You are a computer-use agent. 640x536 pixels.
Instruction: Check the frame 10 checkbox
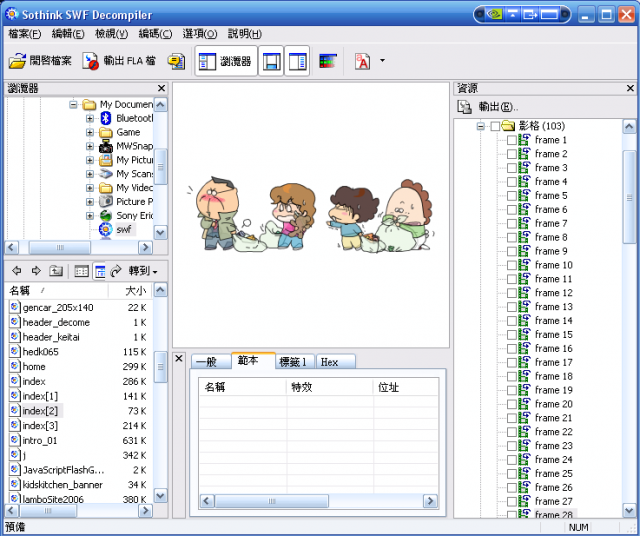[512, 265]
